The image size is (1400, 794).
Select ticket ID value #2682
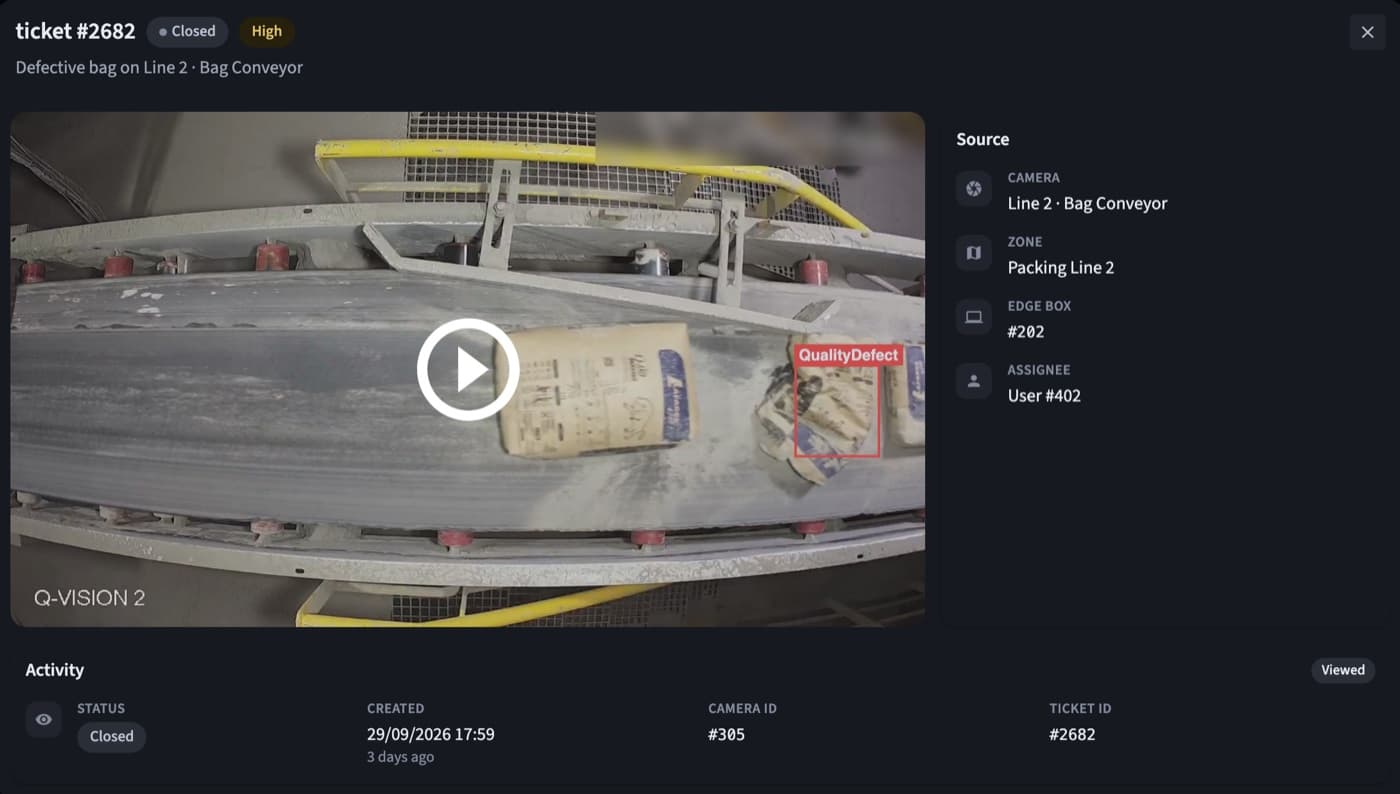coord(1072,734)
